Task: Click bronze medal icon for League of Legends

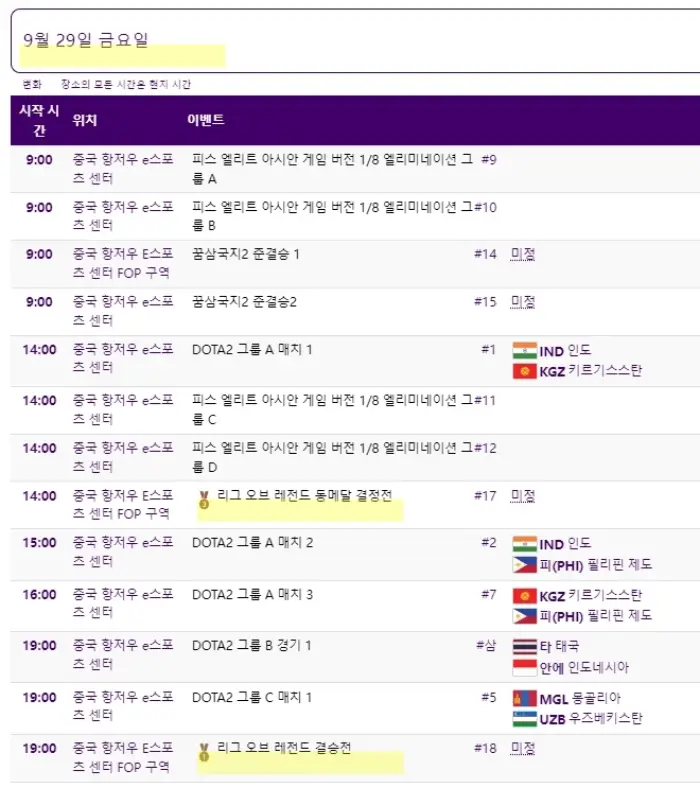Action: click(x=204, y=500)
